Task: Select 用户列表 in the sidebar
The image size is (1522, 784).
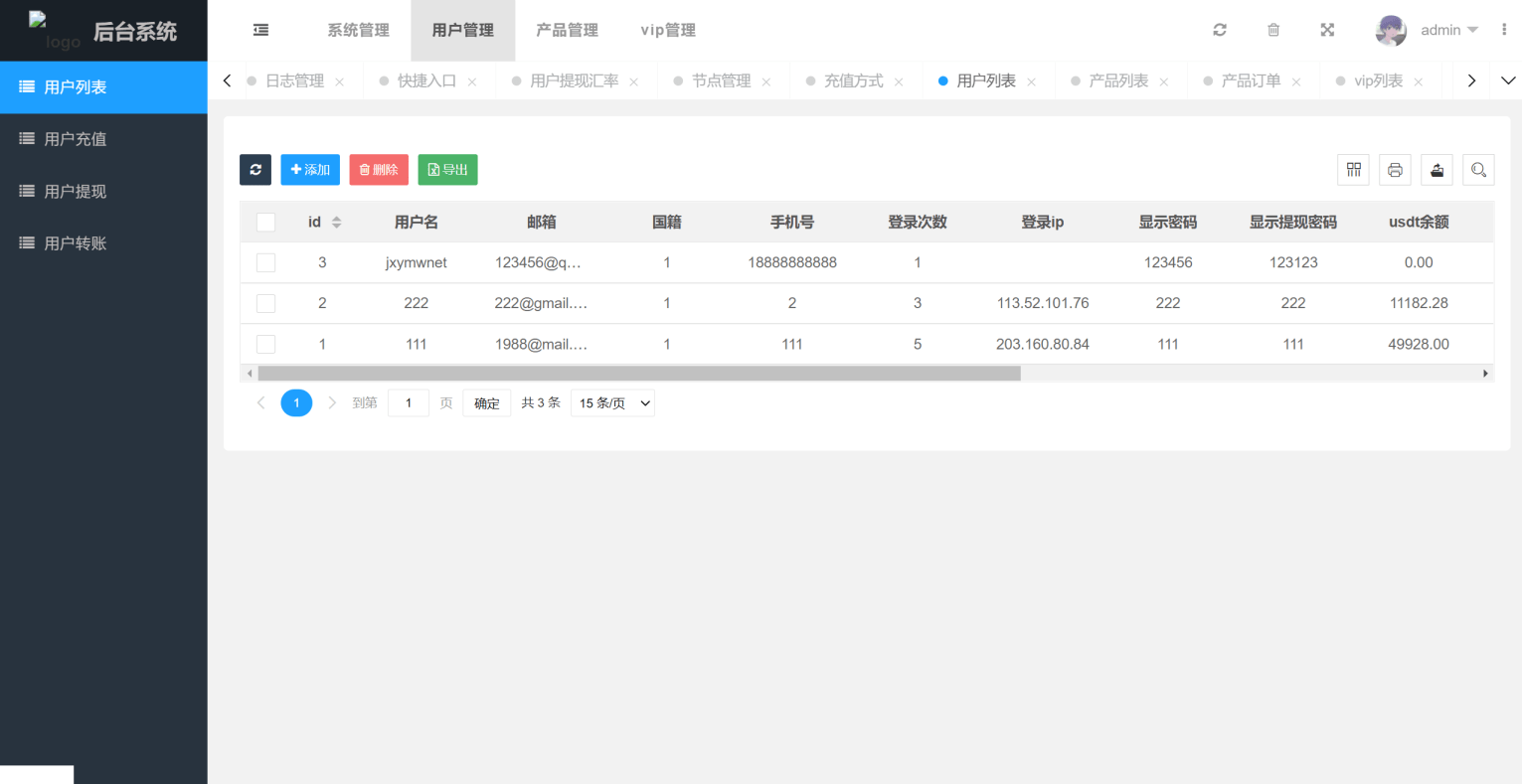Action: coord(103,87)
